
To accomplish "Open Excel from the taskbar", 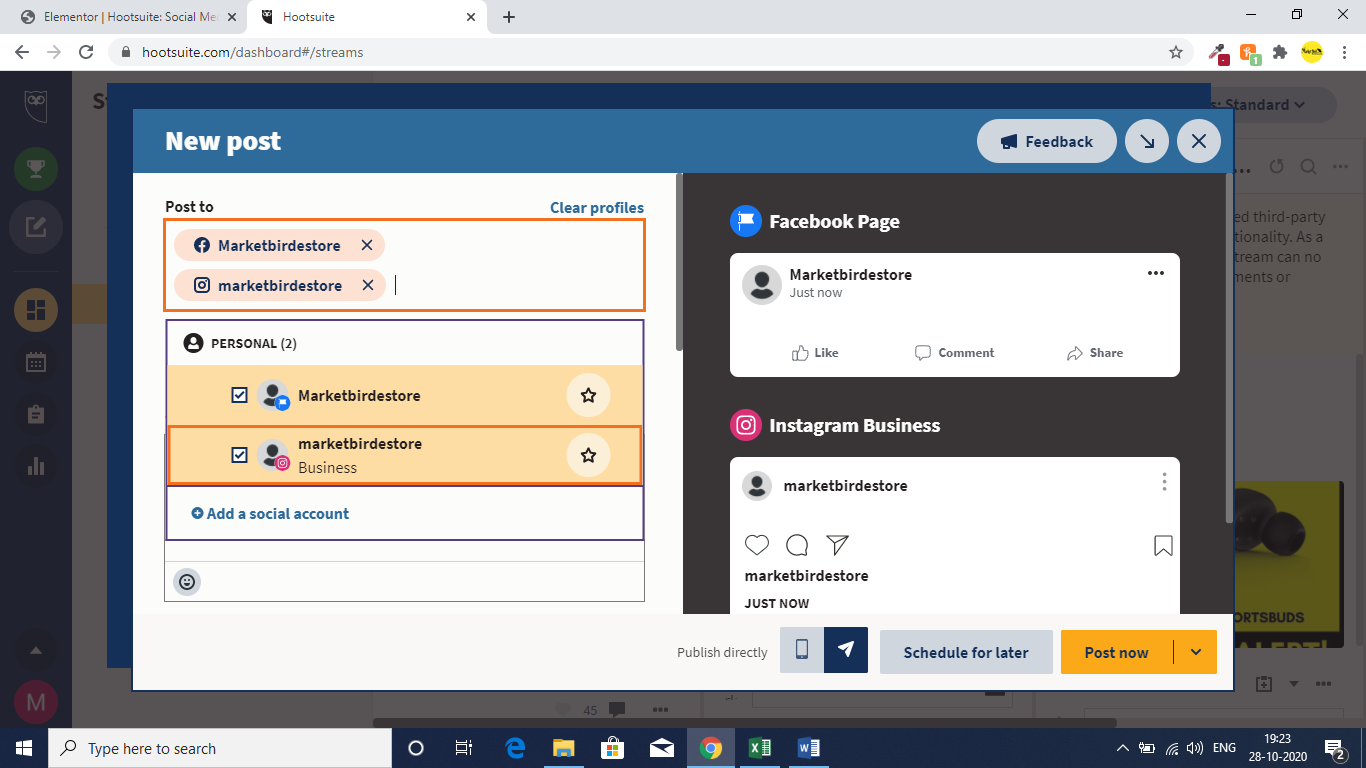I will pos(759,748).
